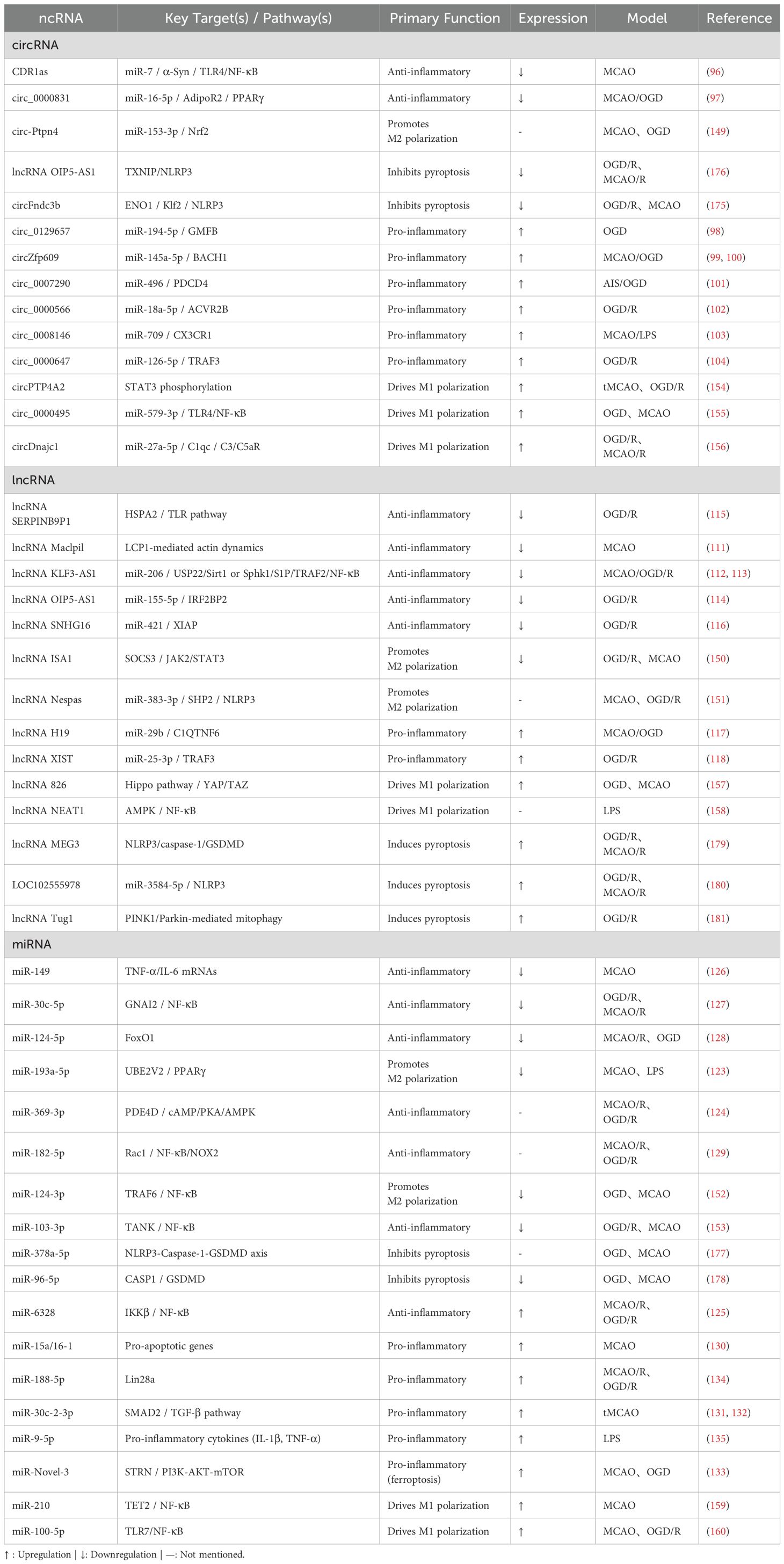Click the Primary Function column header
The width and height of the screenshot is (784, 1564).
click(445, 18)
